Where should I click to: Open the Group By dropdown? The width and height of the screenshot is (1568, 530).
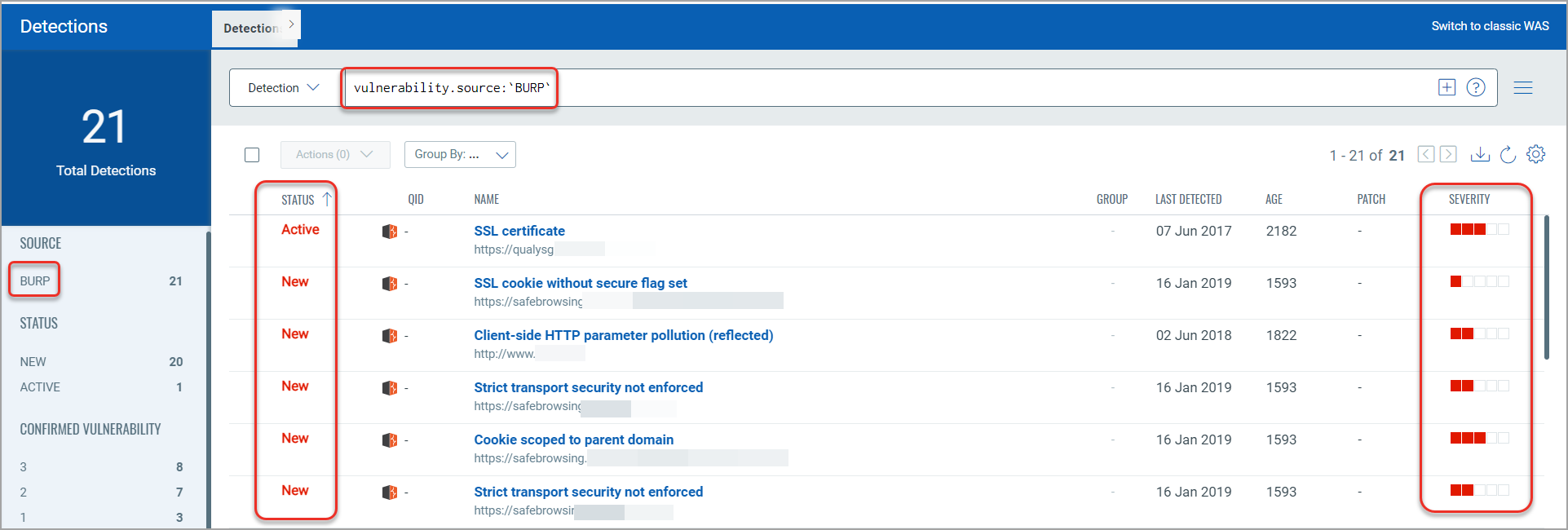[460, 155]
